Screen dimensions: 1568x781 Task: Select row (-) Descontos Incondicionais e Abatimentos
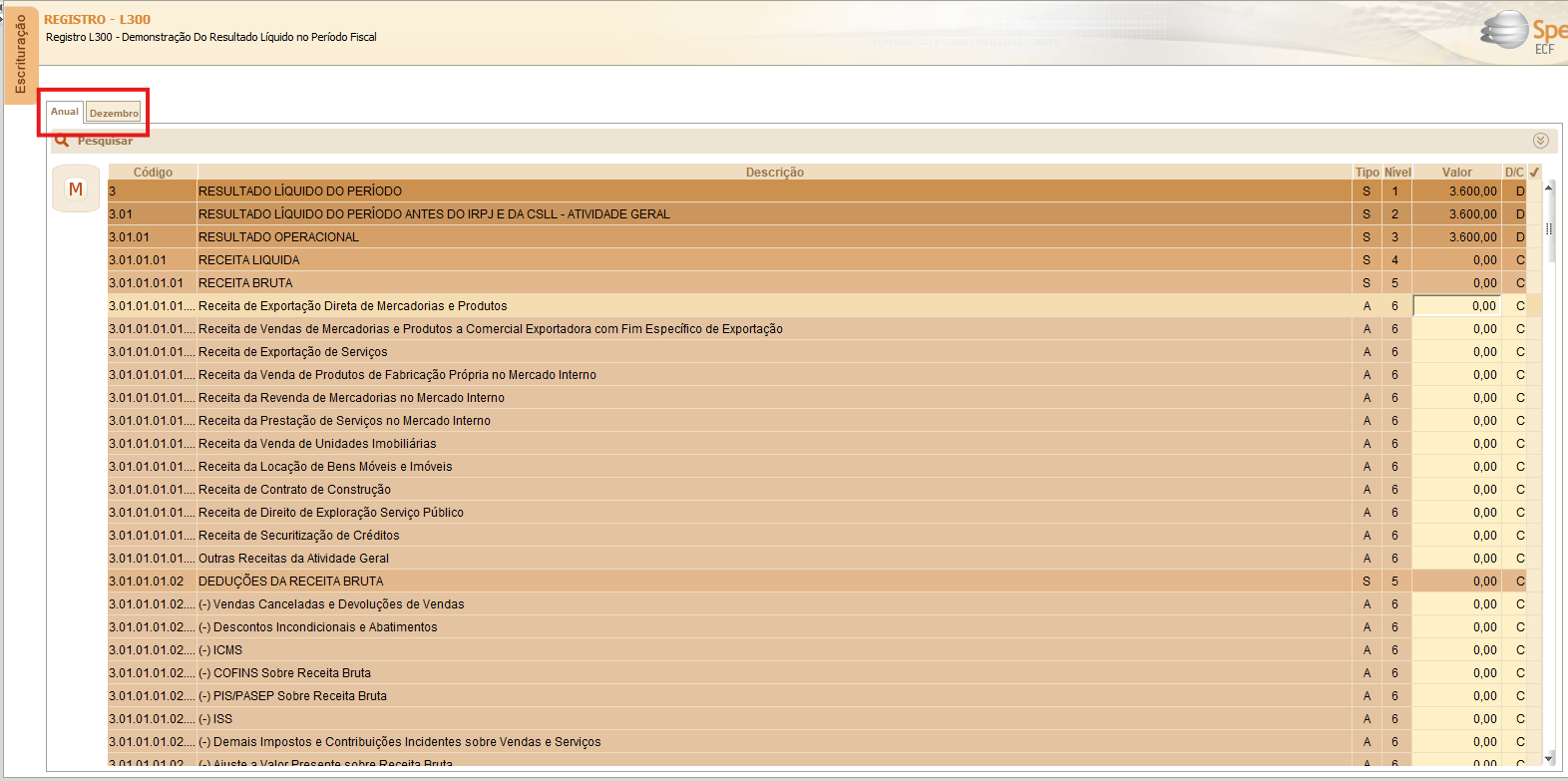tap(824, 626)
